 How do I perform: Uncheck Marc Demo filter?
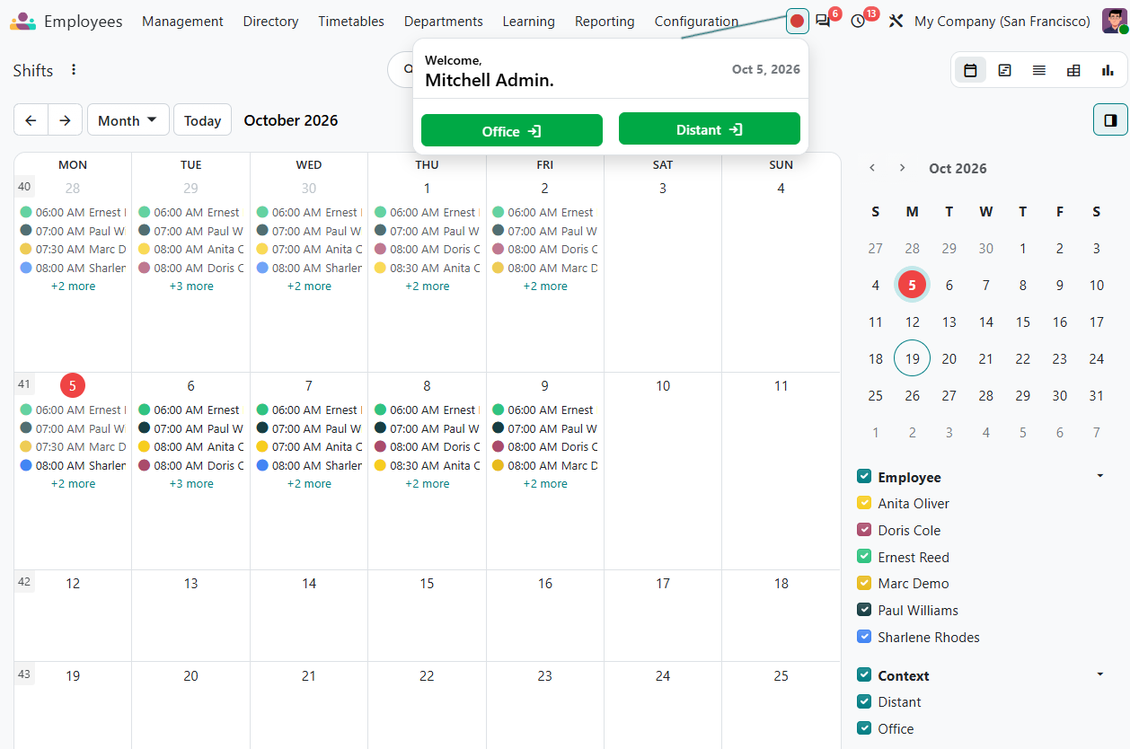tap(864, 582)
